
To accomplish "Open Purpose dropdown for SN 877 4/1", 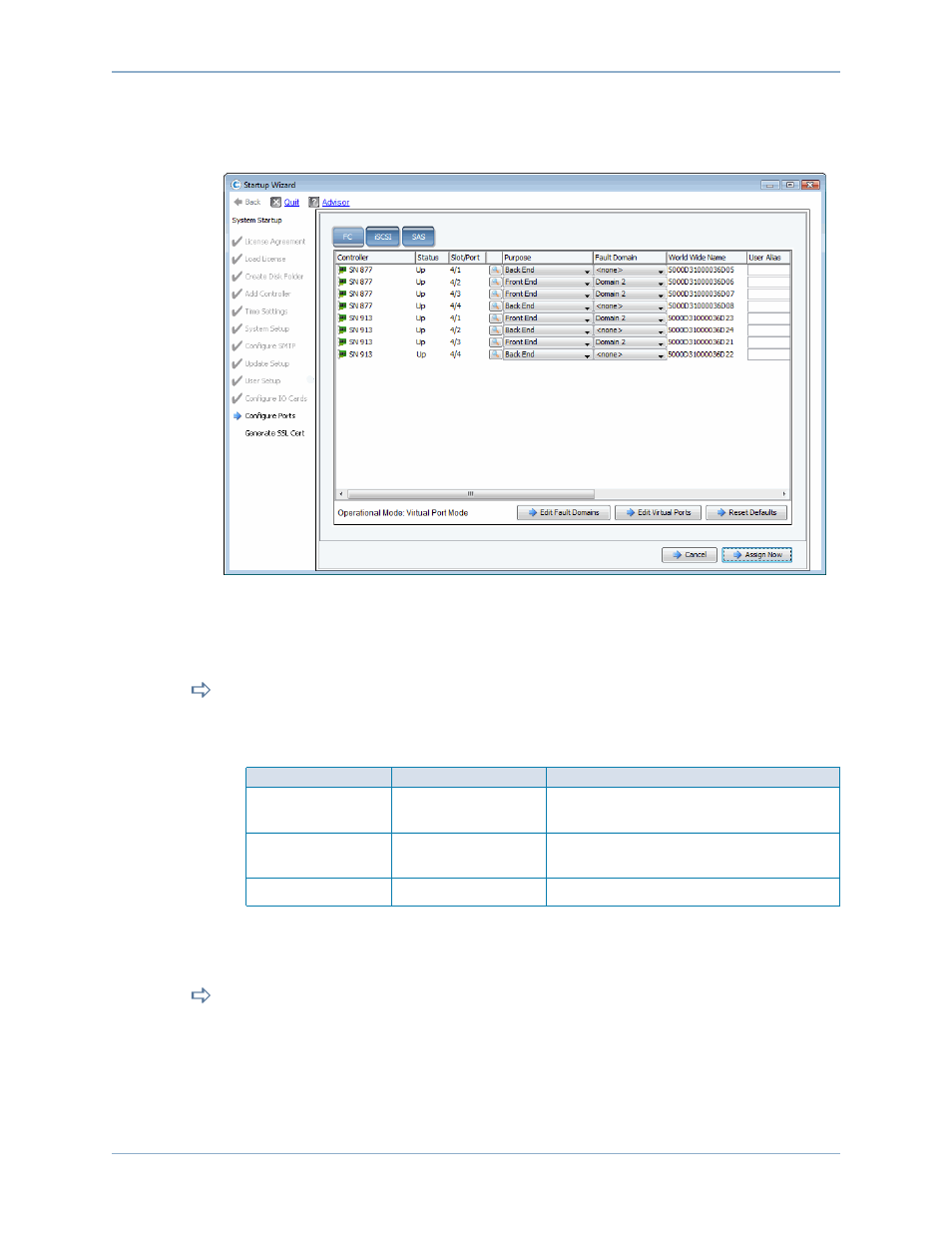I will point(547,271).
